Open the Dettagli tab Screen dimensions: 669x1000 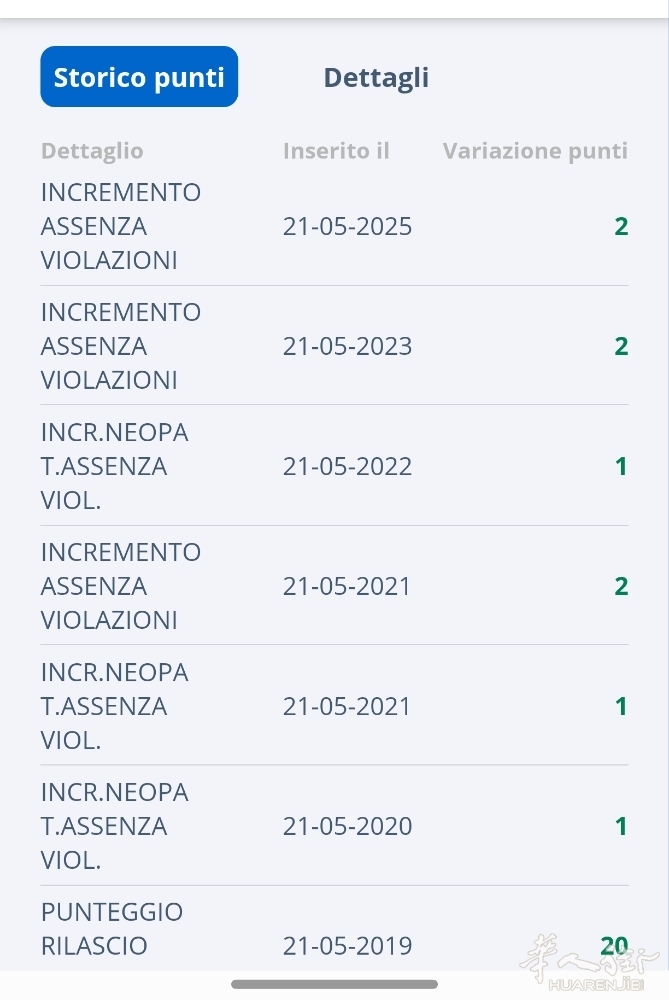[x=376, y=77]
